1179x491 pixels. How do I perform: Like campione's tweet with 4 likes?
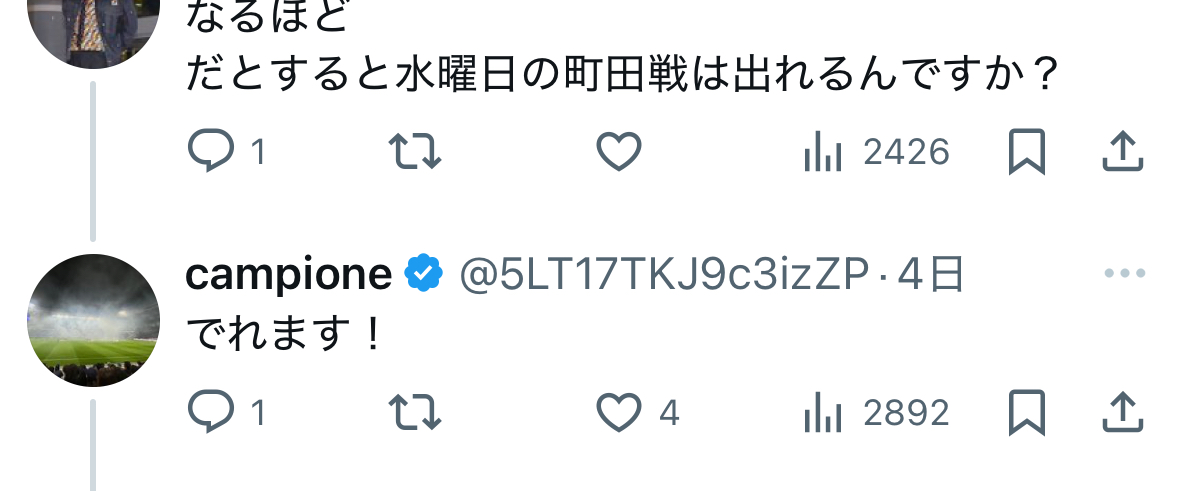pos(618,412)
